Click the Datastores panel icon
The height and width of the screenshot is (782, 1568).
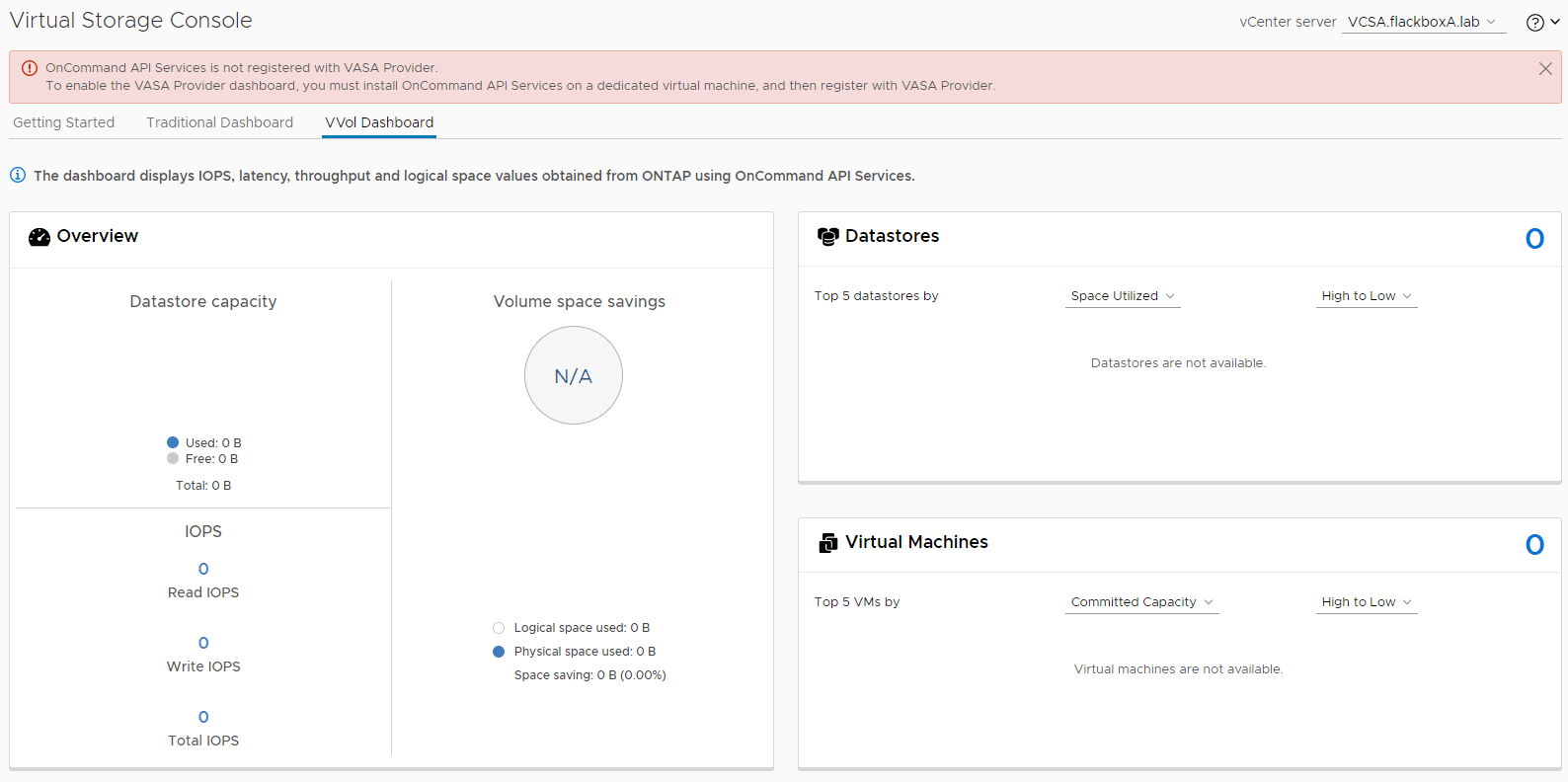coord(827,237)
